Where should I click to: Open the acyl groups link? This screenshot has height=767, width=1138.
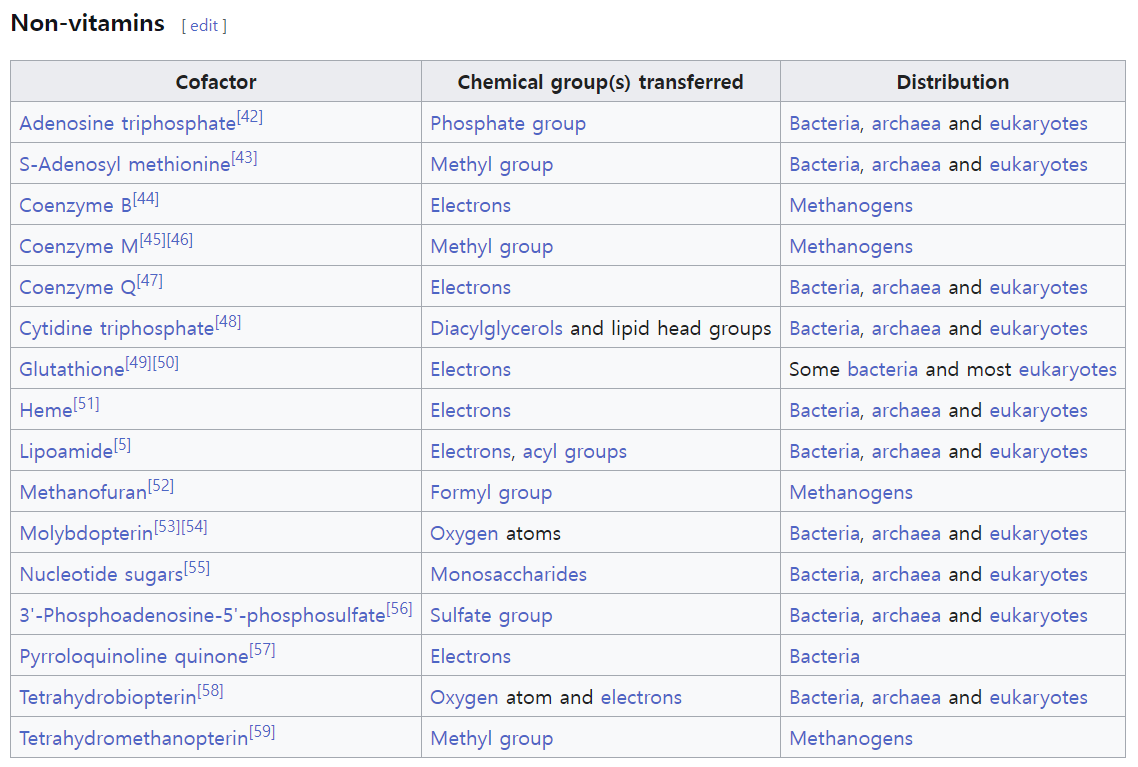point(574,452)
